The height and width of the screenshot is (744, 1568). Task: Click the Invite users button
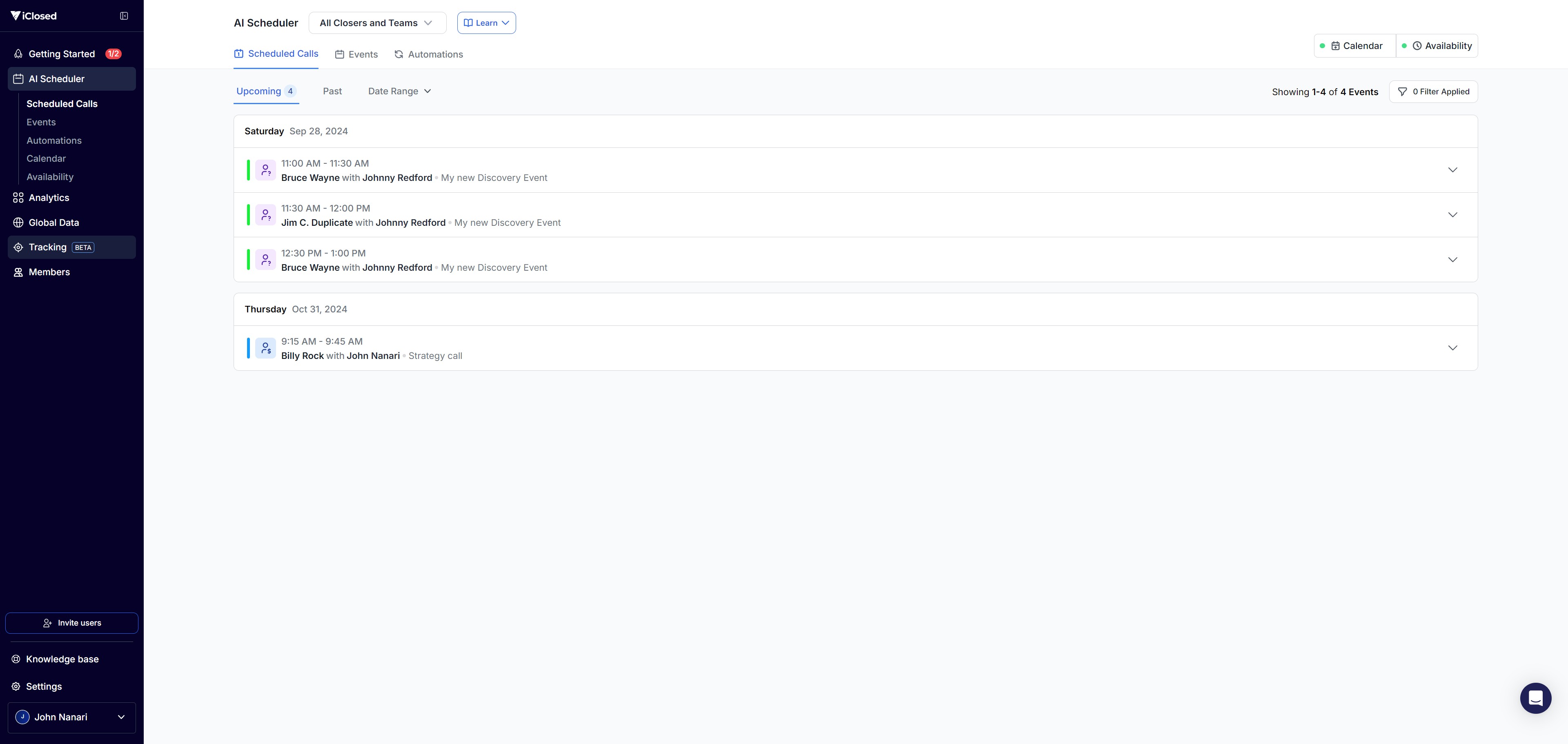[x=72, y=623]
